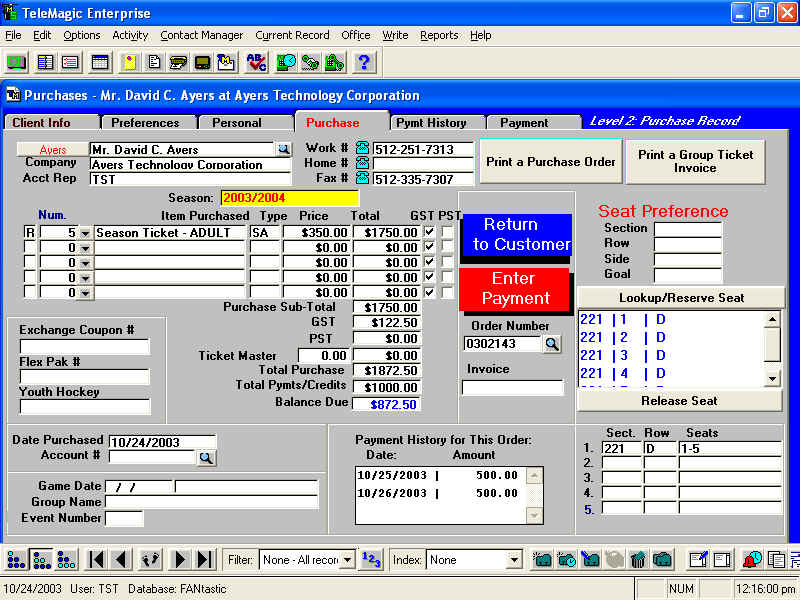The width and height of the screenshot is (800, 600).
Task: Jump to the first record
Action: tap(96, 560)
